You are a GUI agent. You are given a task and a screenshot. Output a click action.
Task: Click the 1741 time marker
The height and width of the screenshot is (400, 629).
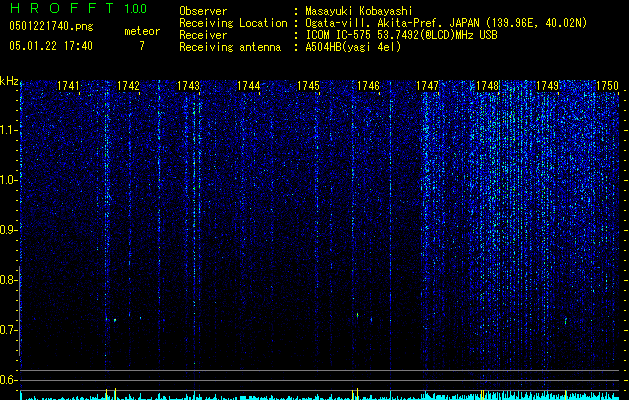click(68, 86)
